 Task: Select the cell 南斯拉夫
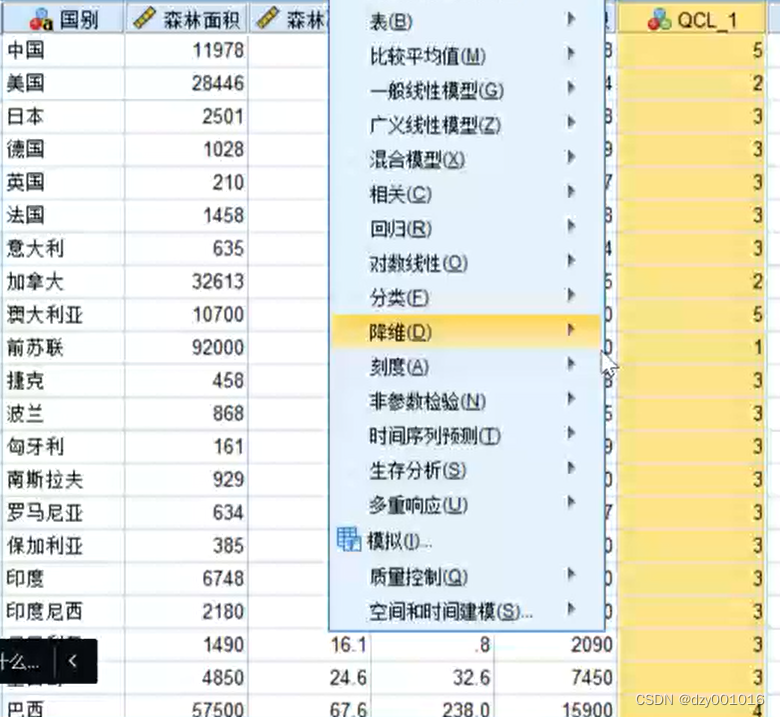click(63, 480)
